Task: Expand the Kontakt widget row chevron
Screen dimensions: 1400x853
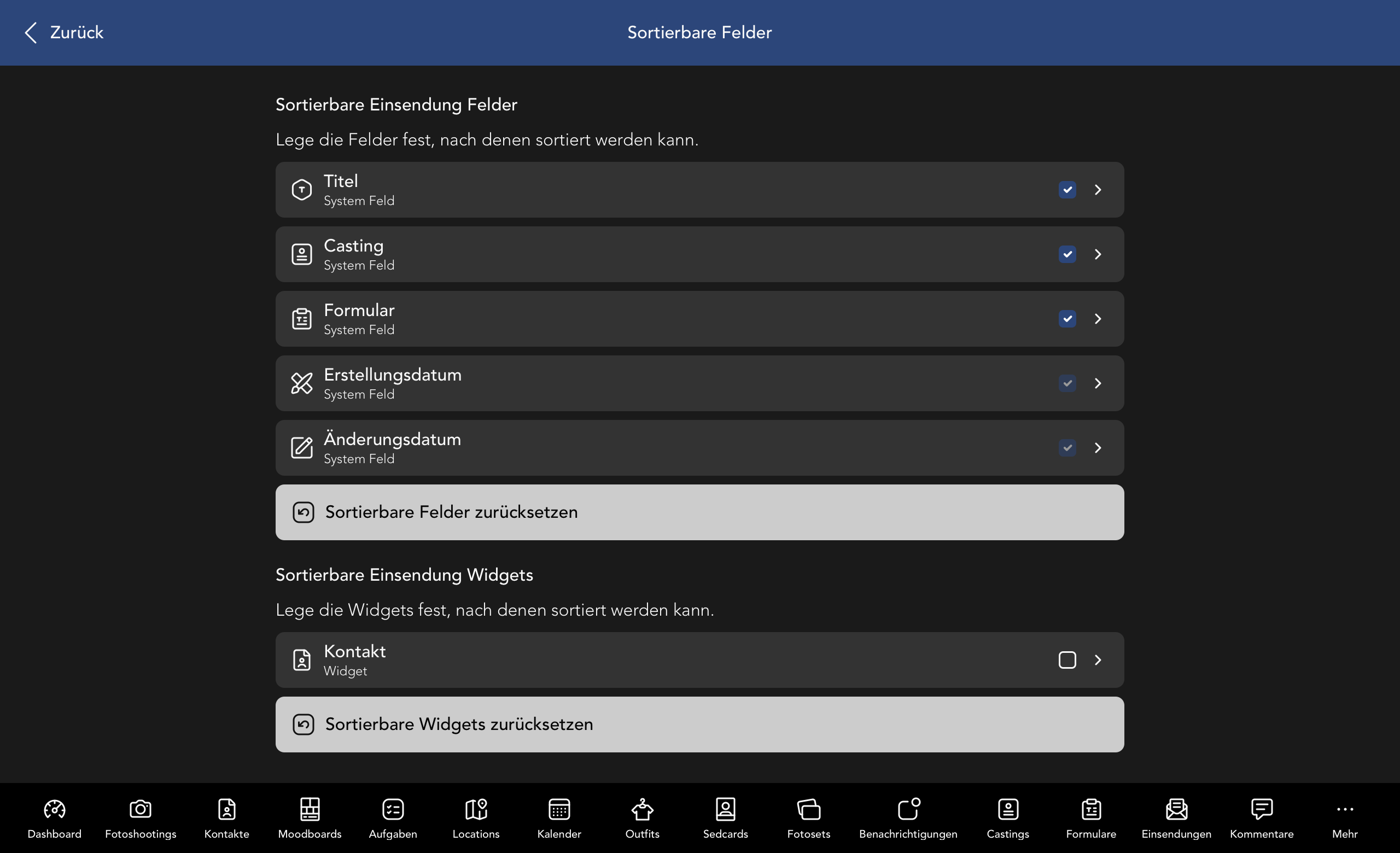Action: (x=1098, y=660)
